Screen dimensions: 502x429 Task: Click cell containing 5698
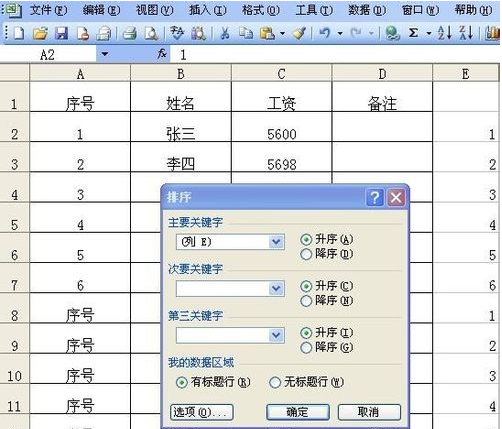click(x=281, y=157)
